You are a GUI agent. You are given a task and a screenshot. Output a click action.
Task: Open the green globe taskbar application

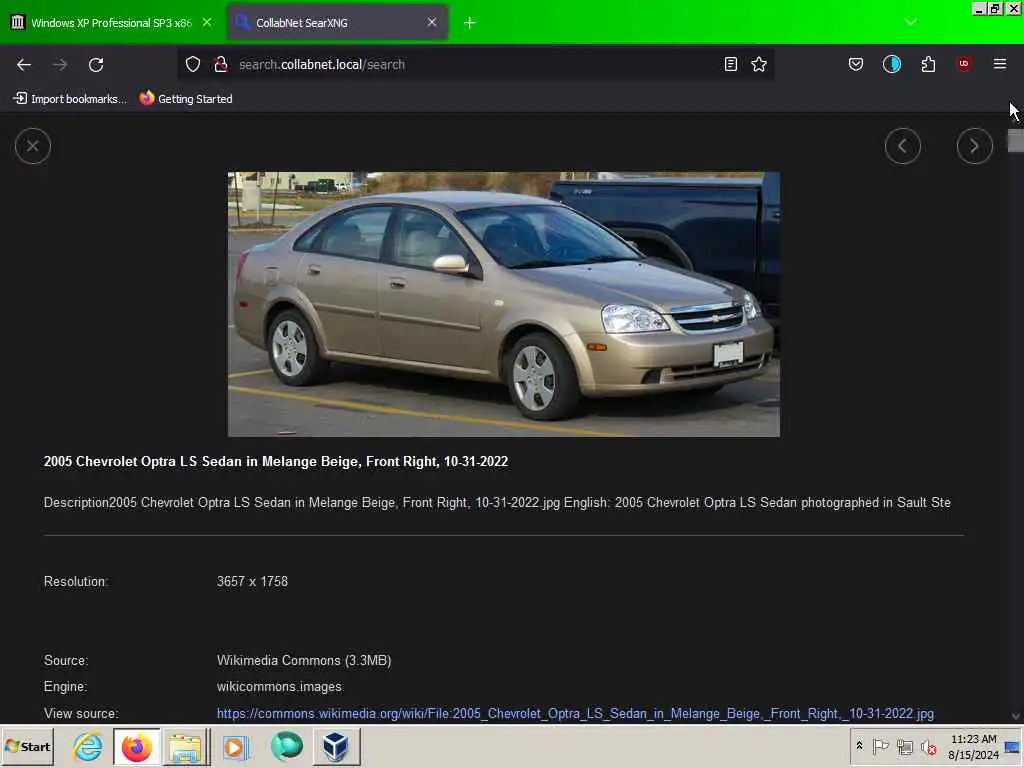[286, 746]
